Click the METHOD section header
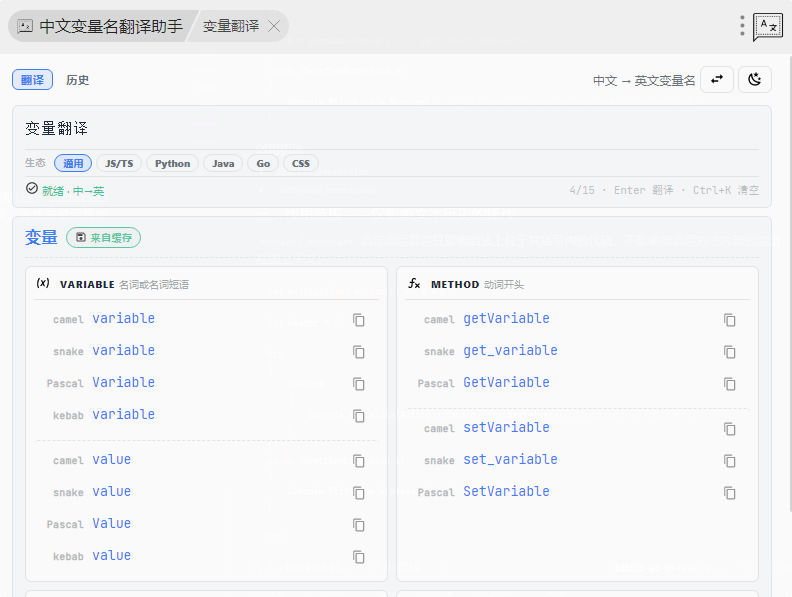792x597 pixels. click(455, 284)
